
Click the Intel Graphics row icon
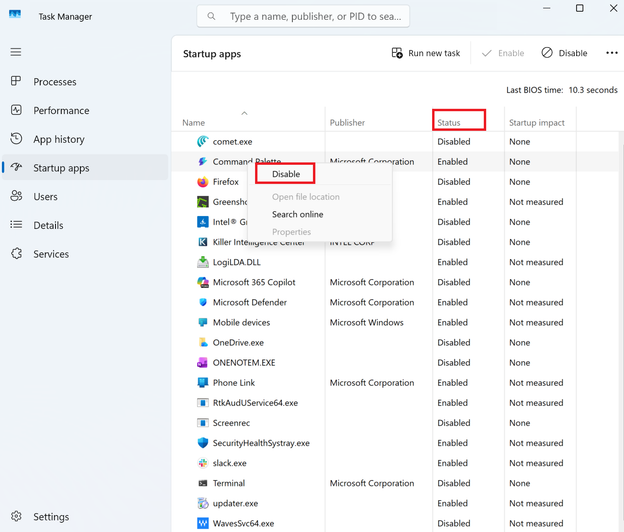203,222
